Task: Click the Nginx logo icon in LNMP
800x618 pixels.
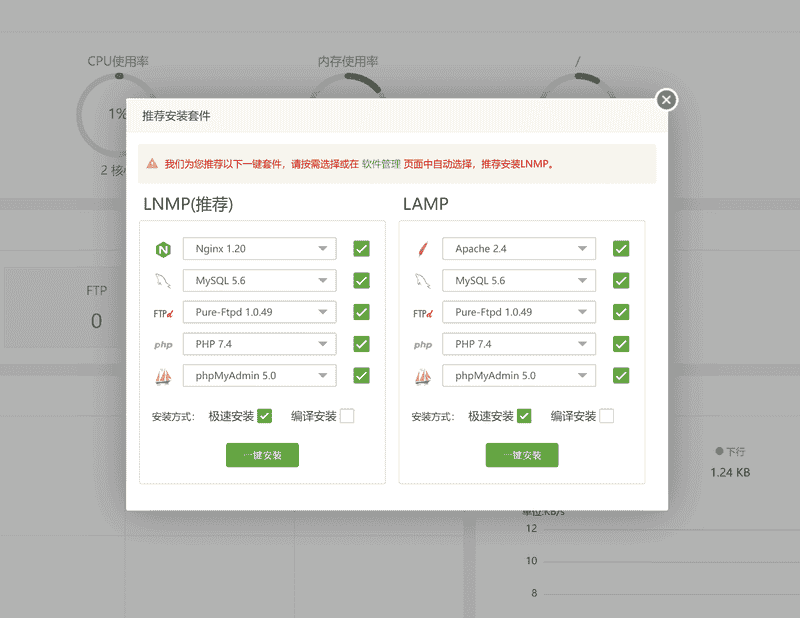Action: click(163, 250)
